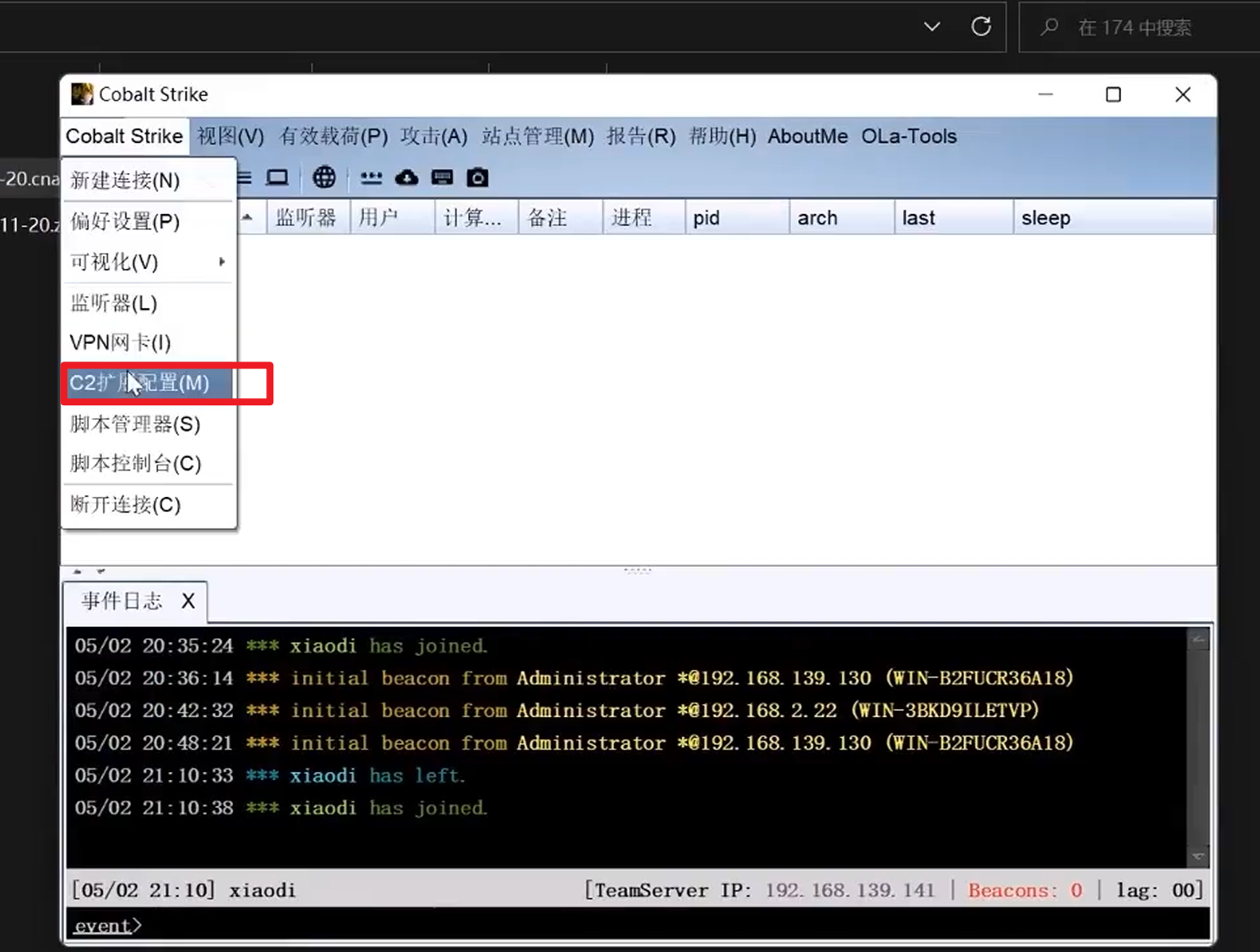The width and height of the screenshot is (1260, 952).
Task: Open the 视图(V) menu
Action: coord(231,136)
